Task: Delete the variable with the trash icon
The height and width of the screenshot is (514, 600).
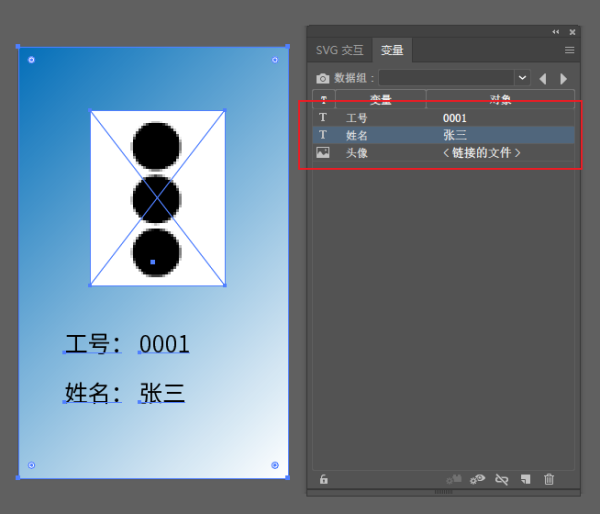Action: tap(549, 479)
